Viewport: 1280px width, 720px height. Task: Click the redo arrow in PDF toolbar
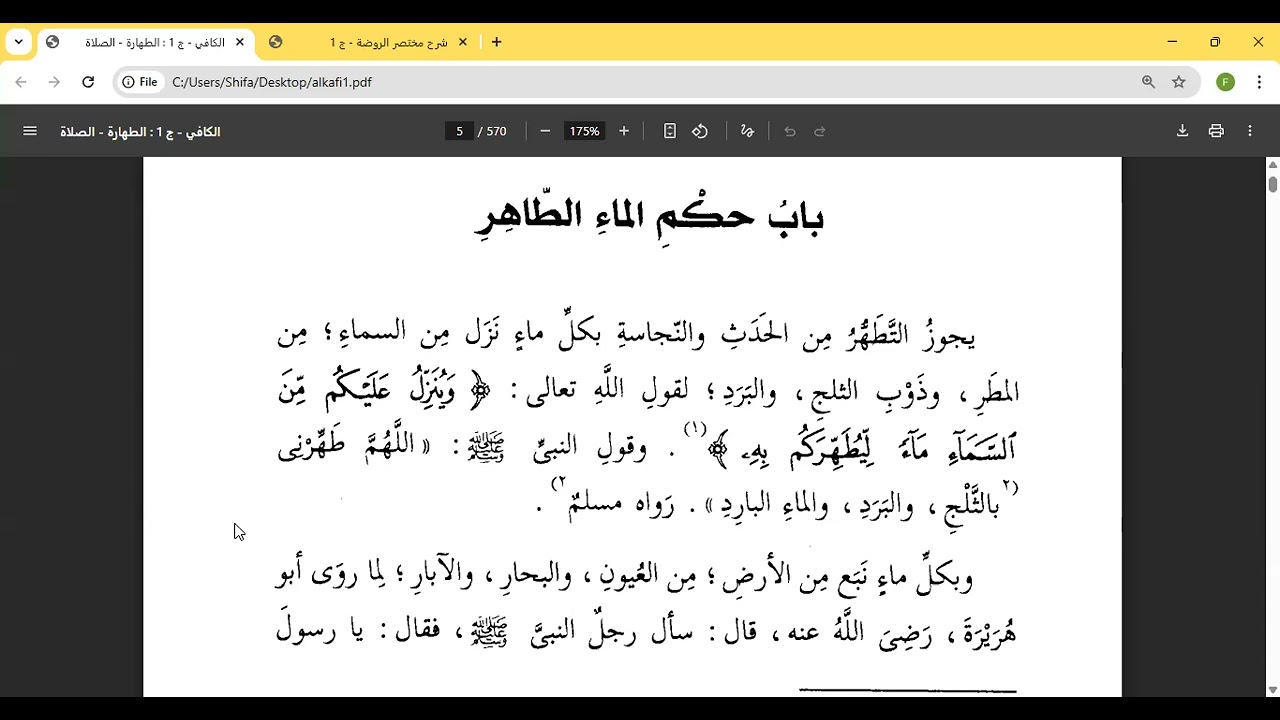point(820,131)
